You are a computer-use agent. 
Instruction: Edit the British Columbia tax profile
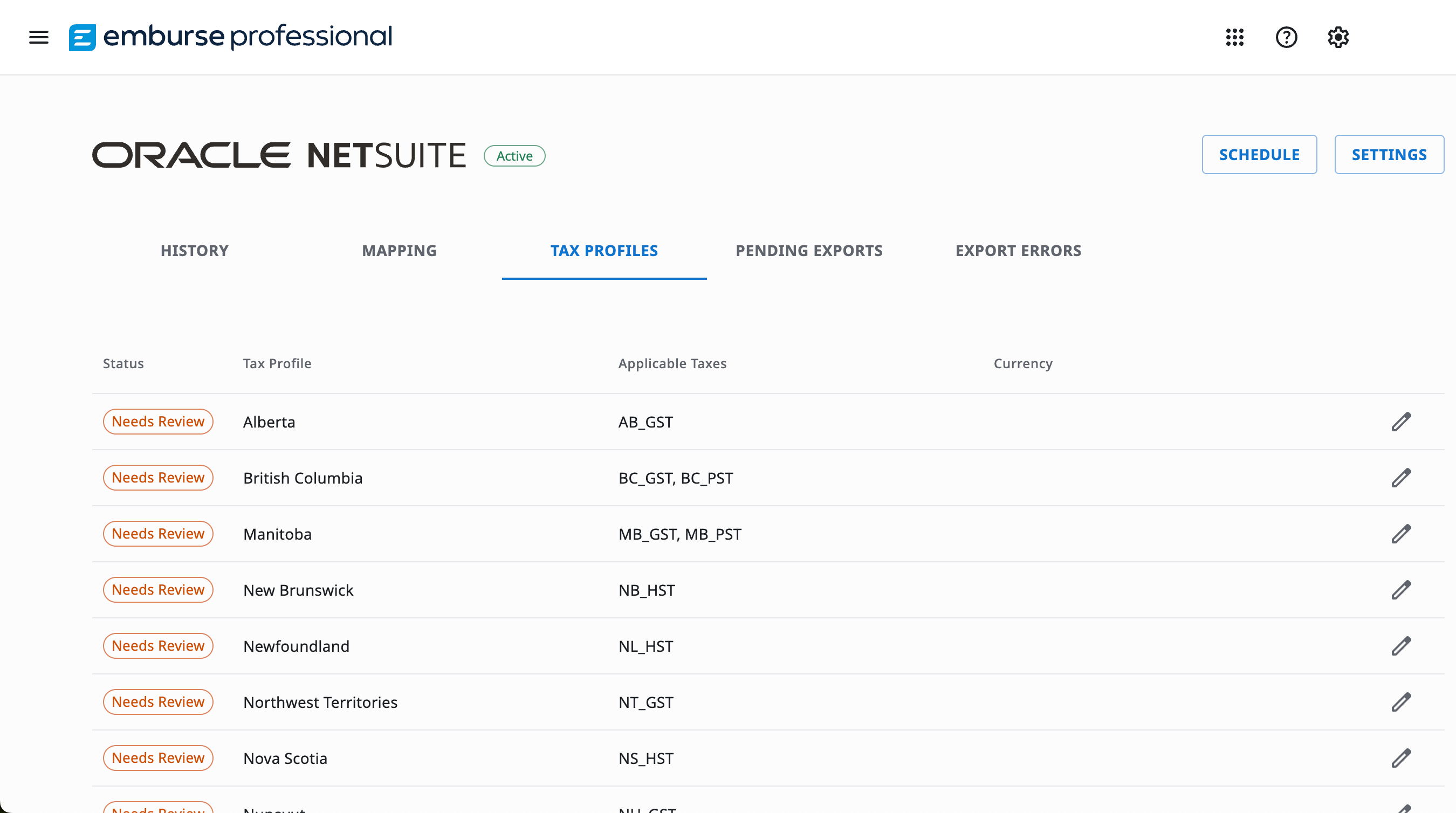[x=1400, y=478]
